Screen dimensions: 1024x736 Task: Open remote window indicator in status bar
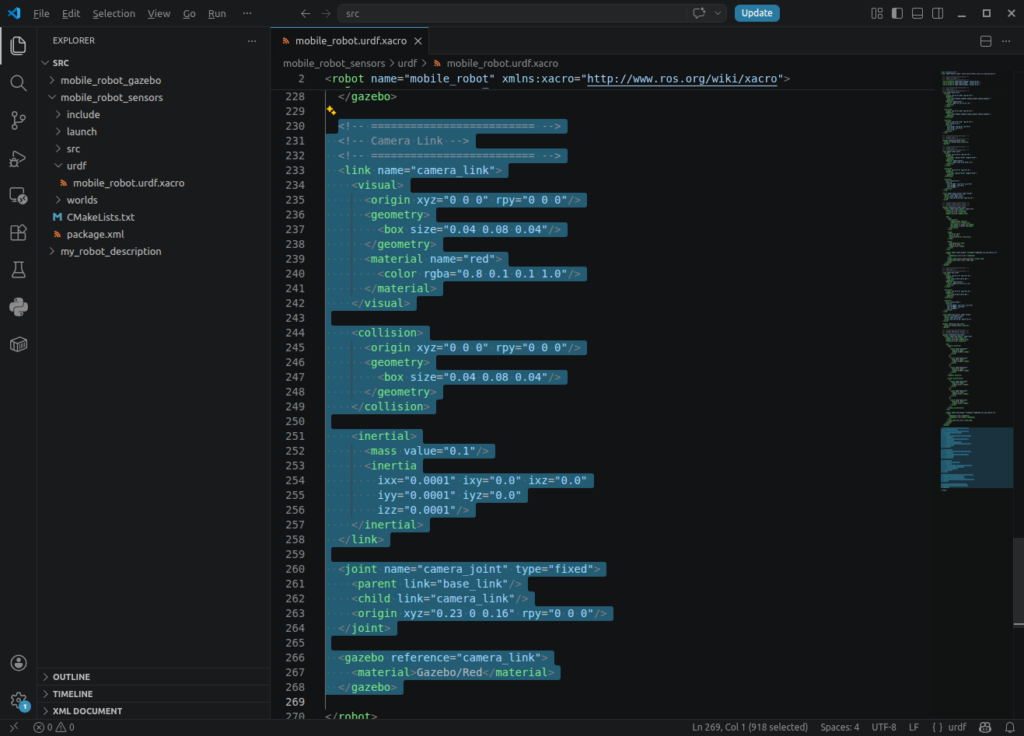click(x=14, y=727)
